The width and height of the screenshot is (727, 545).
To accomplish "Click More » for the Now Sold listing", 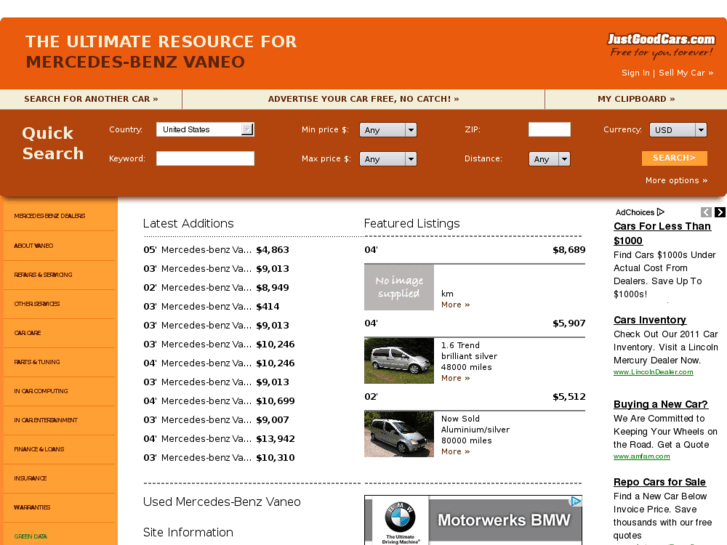I will pos(455,451).
